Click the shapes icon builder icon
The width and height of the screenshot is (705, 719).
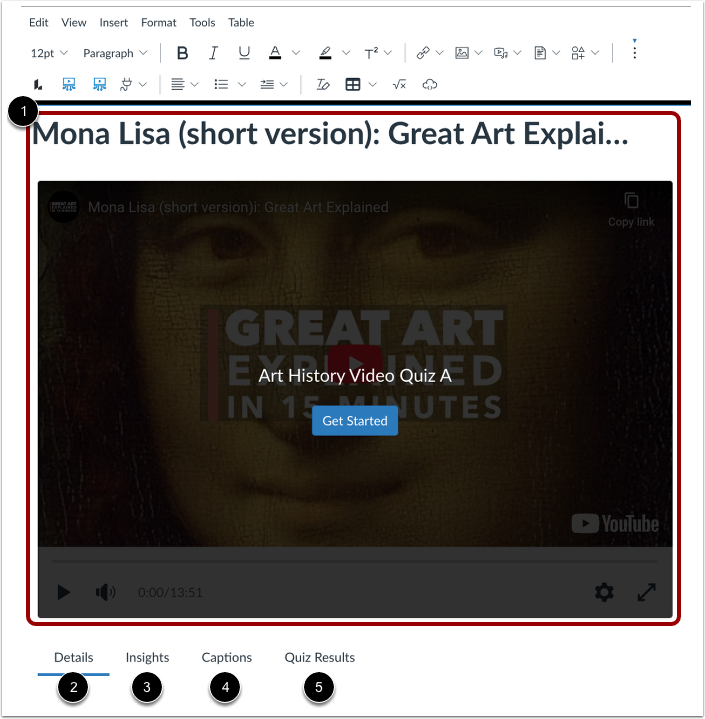pos(578,53)
